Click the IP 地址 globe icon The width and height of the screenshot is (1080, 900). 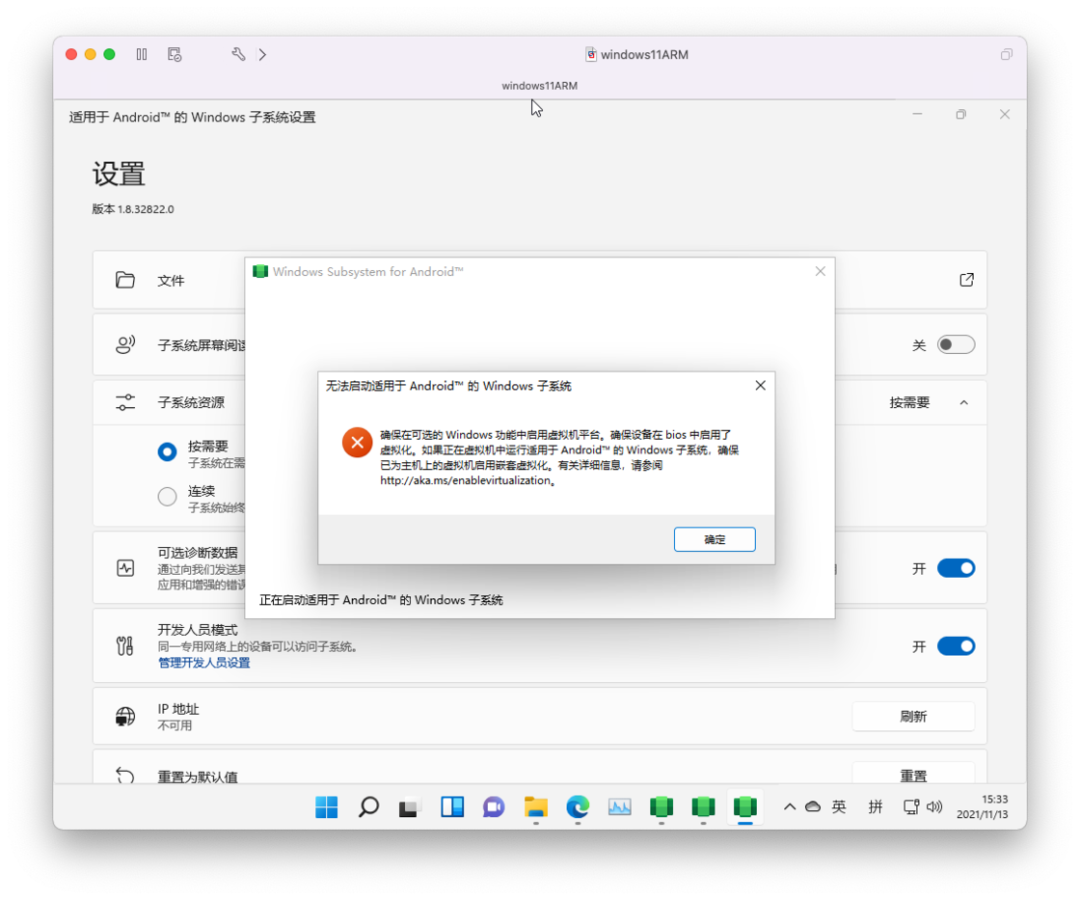pyautogui.click(x=125, y=716)
